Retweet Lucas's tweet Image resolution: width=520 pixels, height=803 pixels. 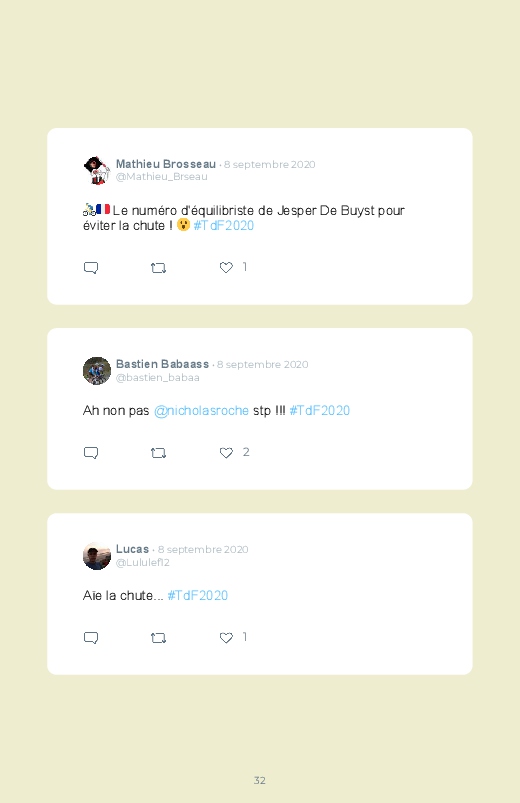[158, 638]
